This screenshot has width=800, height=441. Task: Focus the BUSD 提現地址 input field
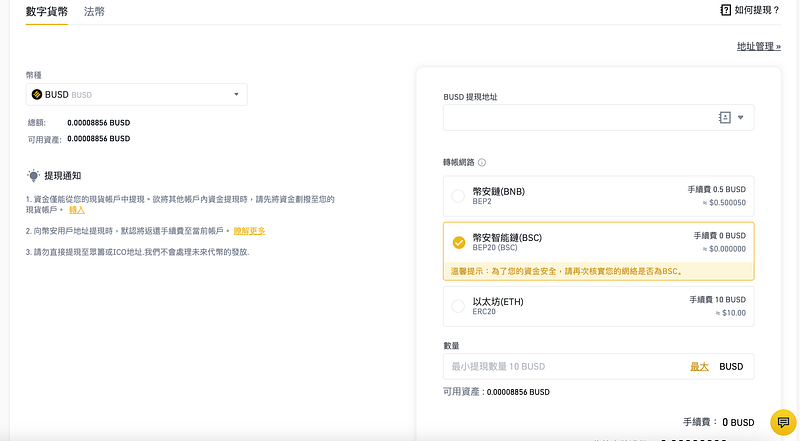point(598,117)
